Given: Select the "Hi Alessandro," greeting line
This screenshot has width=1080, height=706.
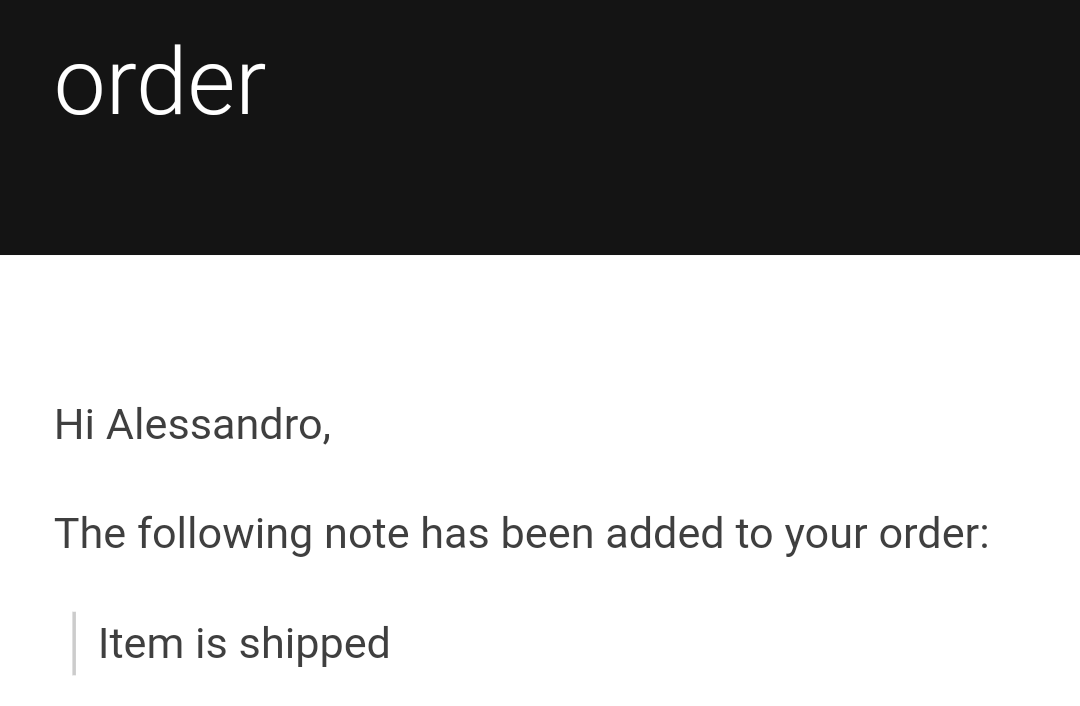Looking at the screenshot, I should click(x=193, y=424).
